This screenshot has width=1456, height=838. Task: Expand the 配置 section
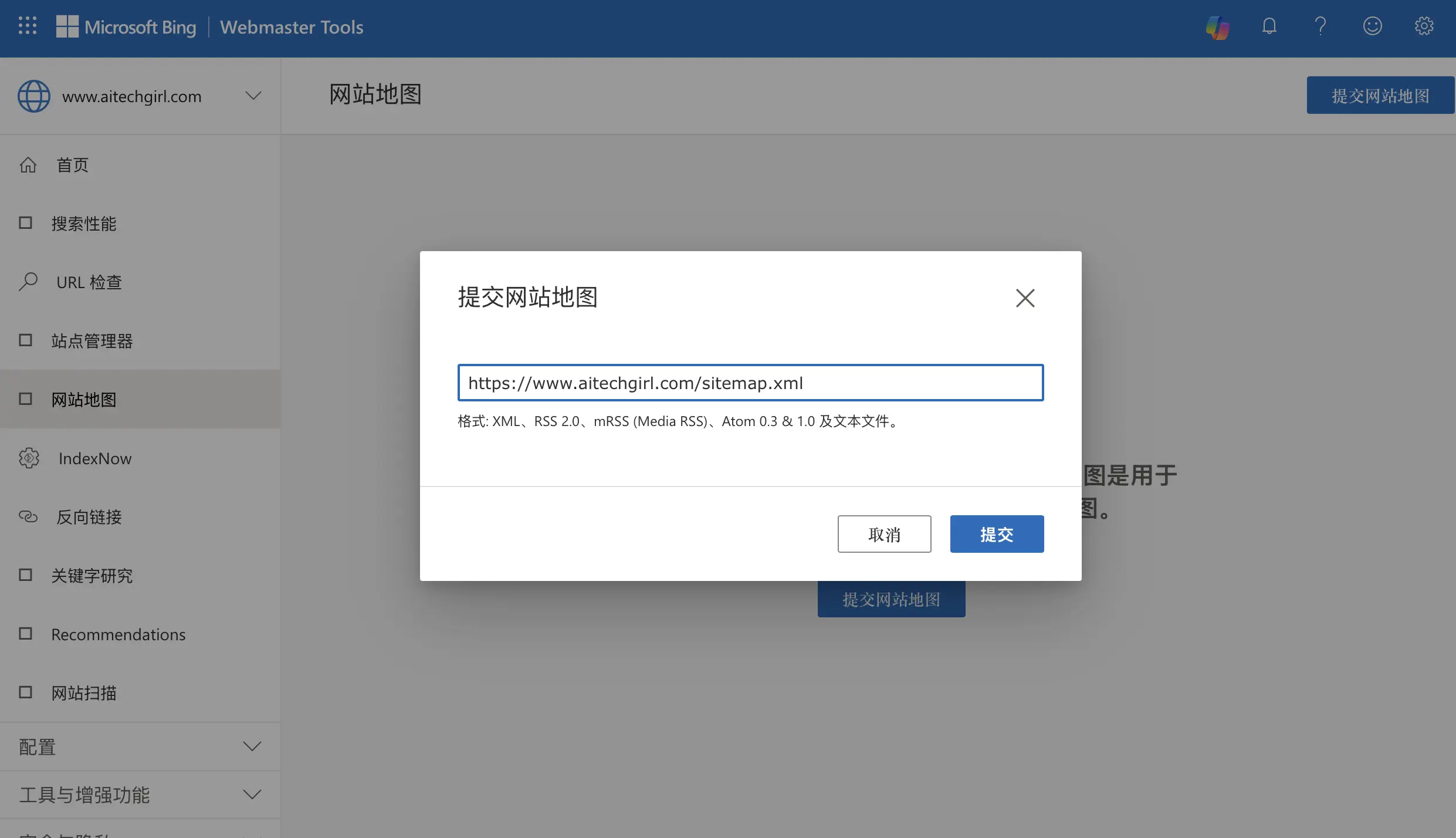(140, 746)
